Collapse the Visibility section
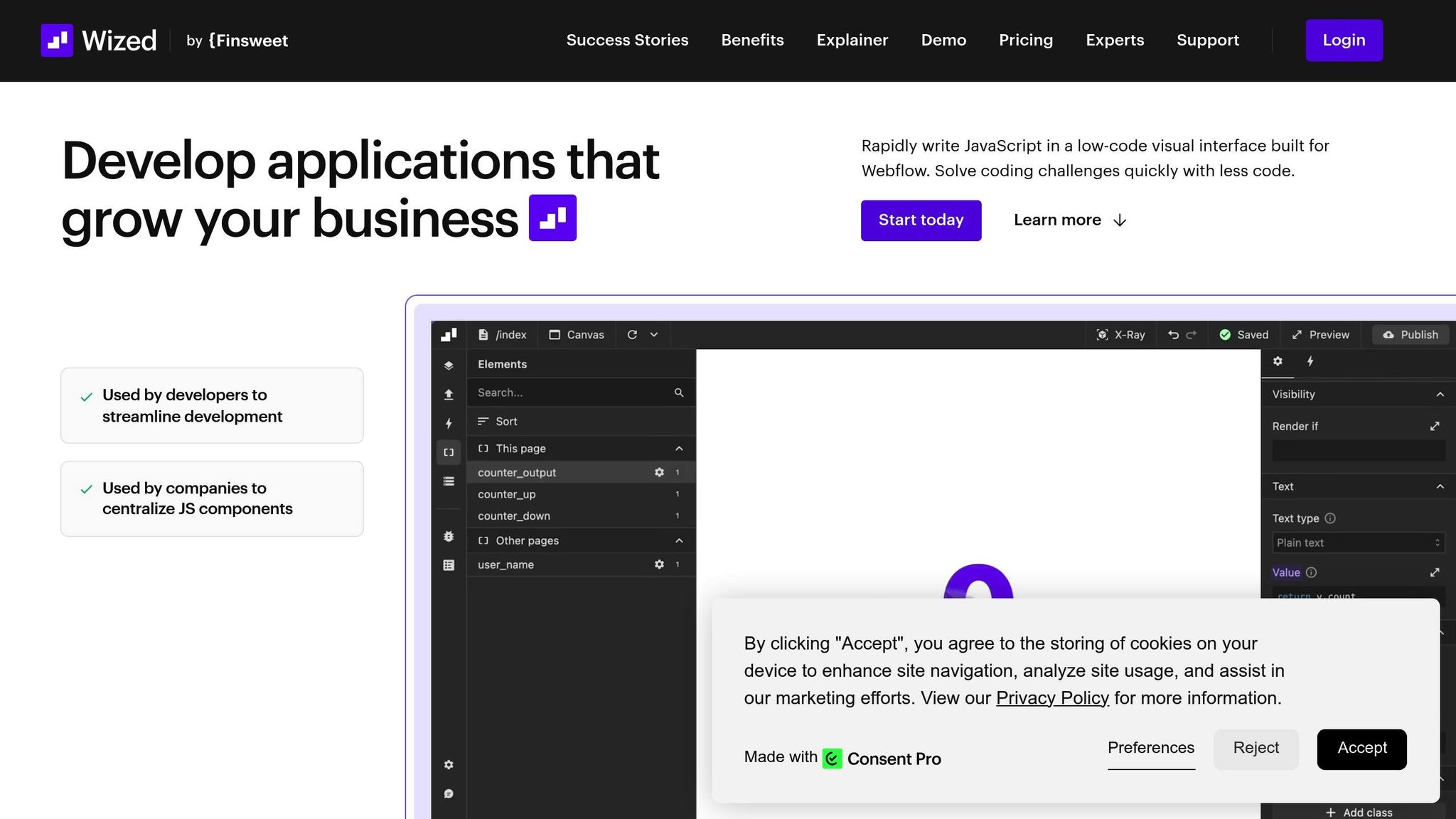 (1440, 395)
